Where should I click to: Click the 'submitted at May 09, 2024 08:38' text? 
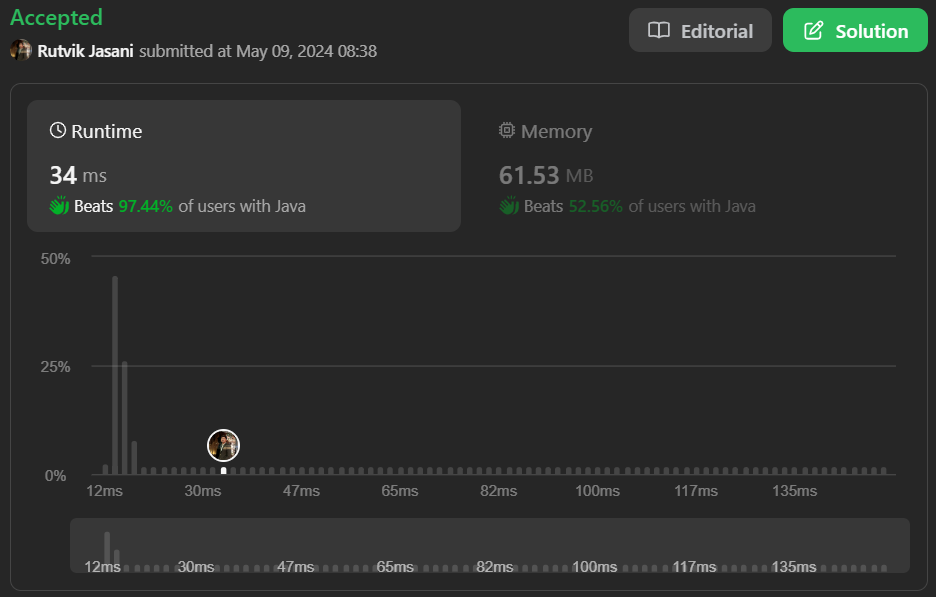[x=258, y=51]
